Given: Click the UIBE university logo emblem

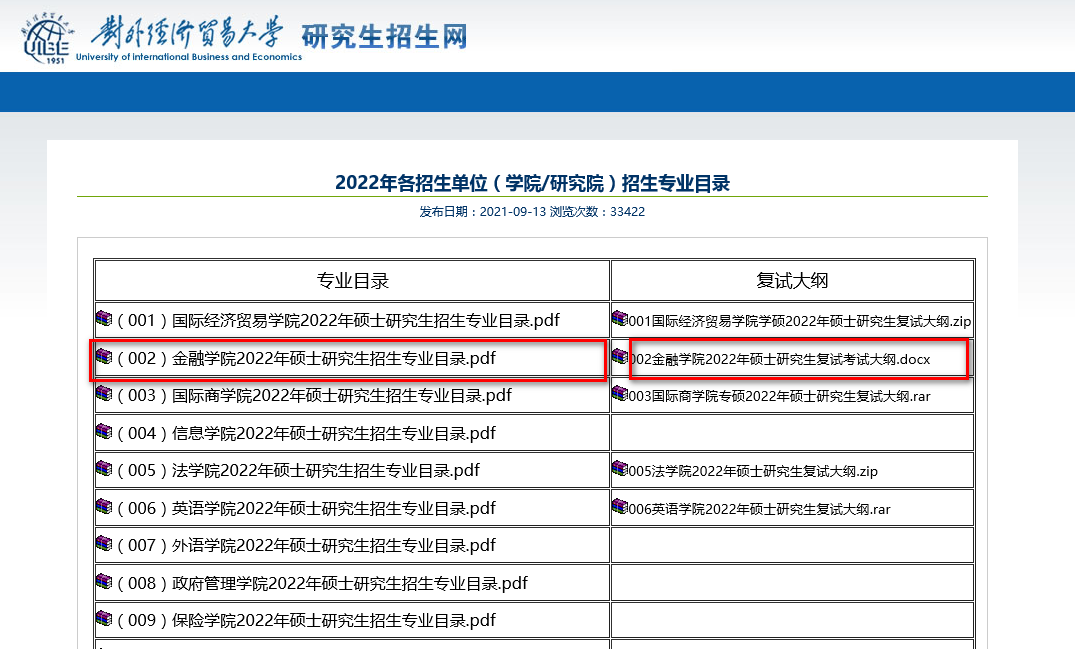Looking at the screenshot, I should [x=47, y=37].
